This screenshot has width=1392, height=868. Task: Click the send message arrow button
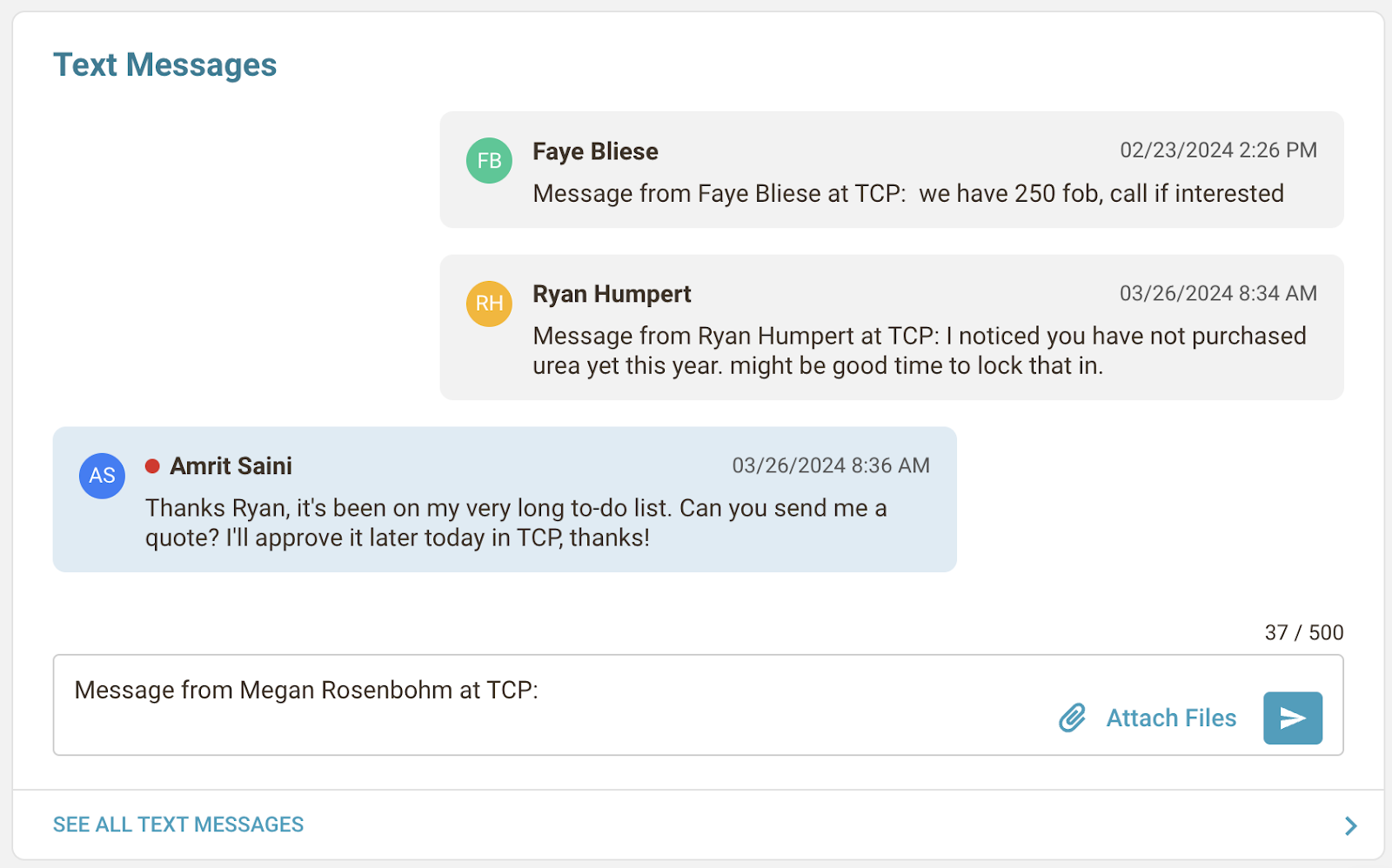click(x=1292, y=718)
